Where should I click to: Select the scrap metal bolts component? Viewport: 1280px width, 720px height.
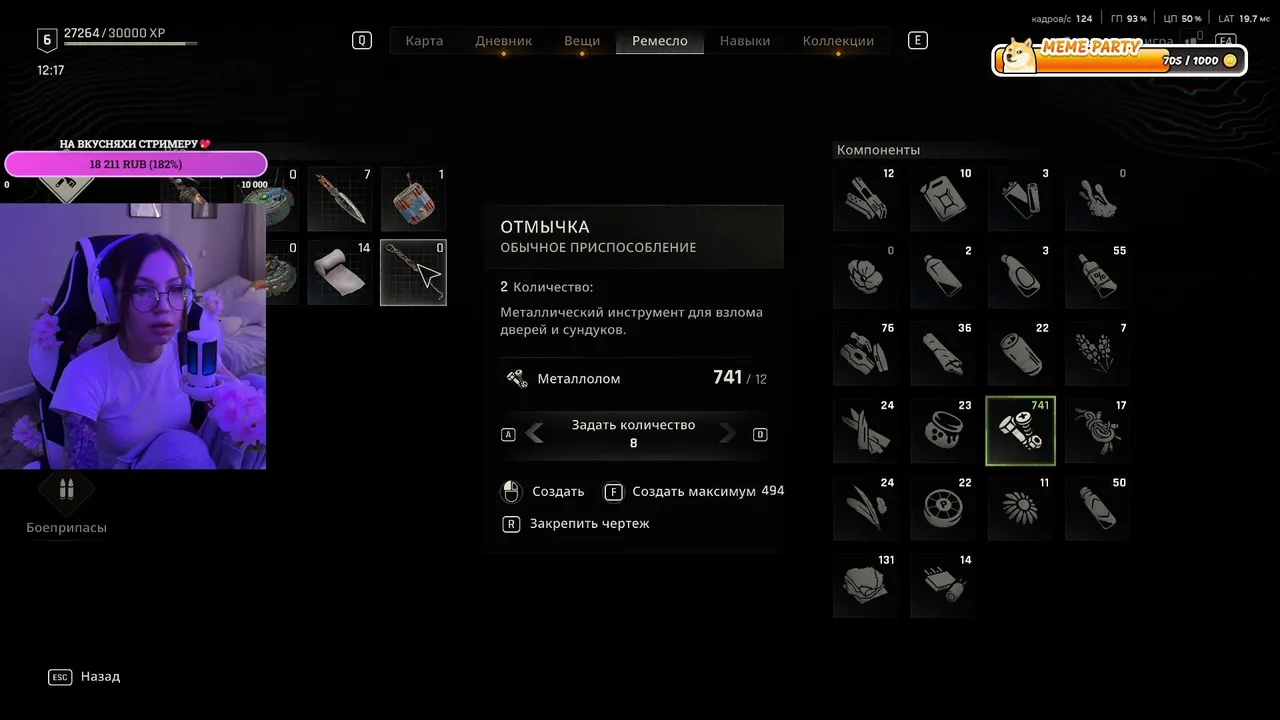point(1020,431)
